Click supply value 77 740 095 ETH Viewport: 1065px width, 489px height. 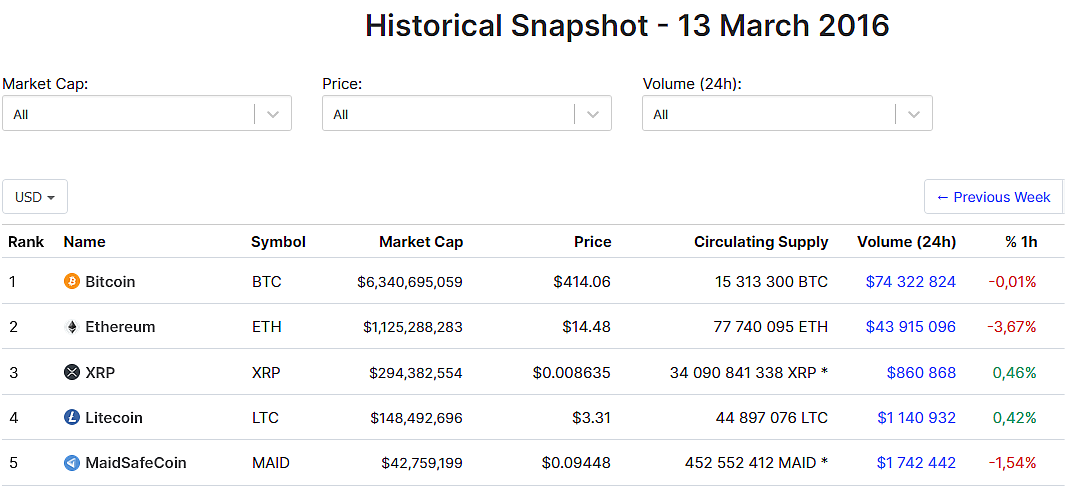pos(771,327)
